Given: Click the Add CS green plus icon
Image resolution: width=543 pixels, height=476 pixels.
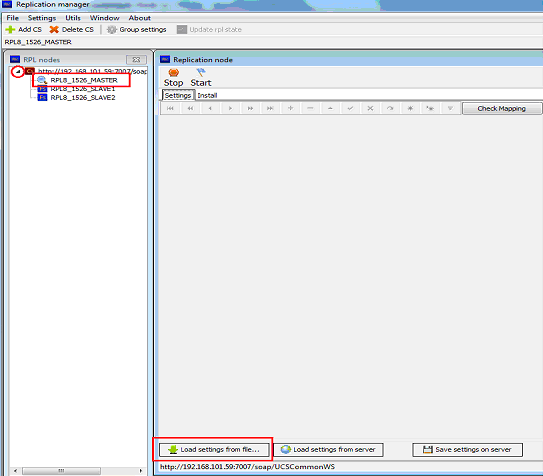Looking at the screenshot, I should pyautogui.click(x=10, y=30).
